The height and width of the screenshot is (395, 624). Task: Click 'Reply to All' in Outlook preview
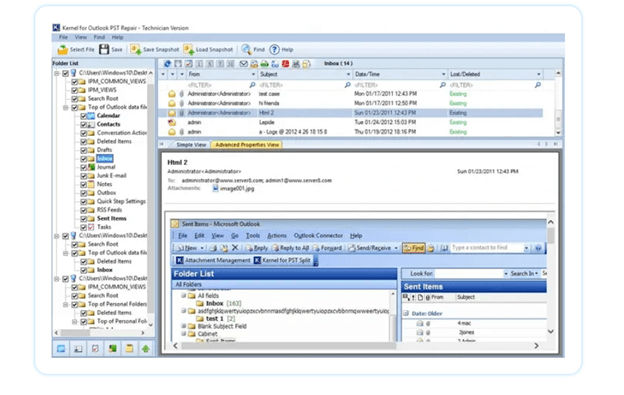(290, 248)
